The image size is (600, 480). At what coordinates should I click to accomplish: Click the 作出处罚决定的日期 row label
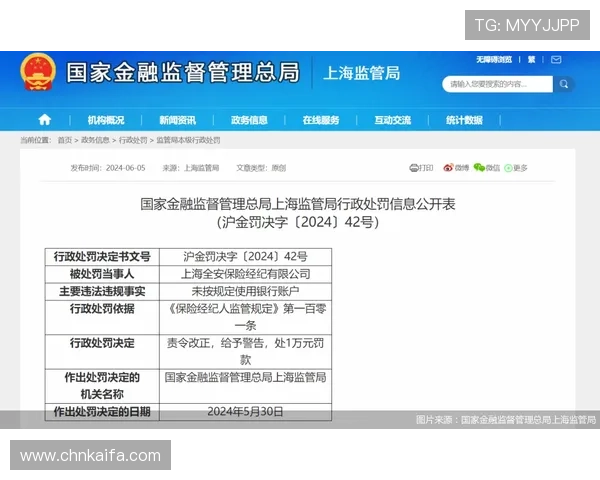(x=102, y=412)
